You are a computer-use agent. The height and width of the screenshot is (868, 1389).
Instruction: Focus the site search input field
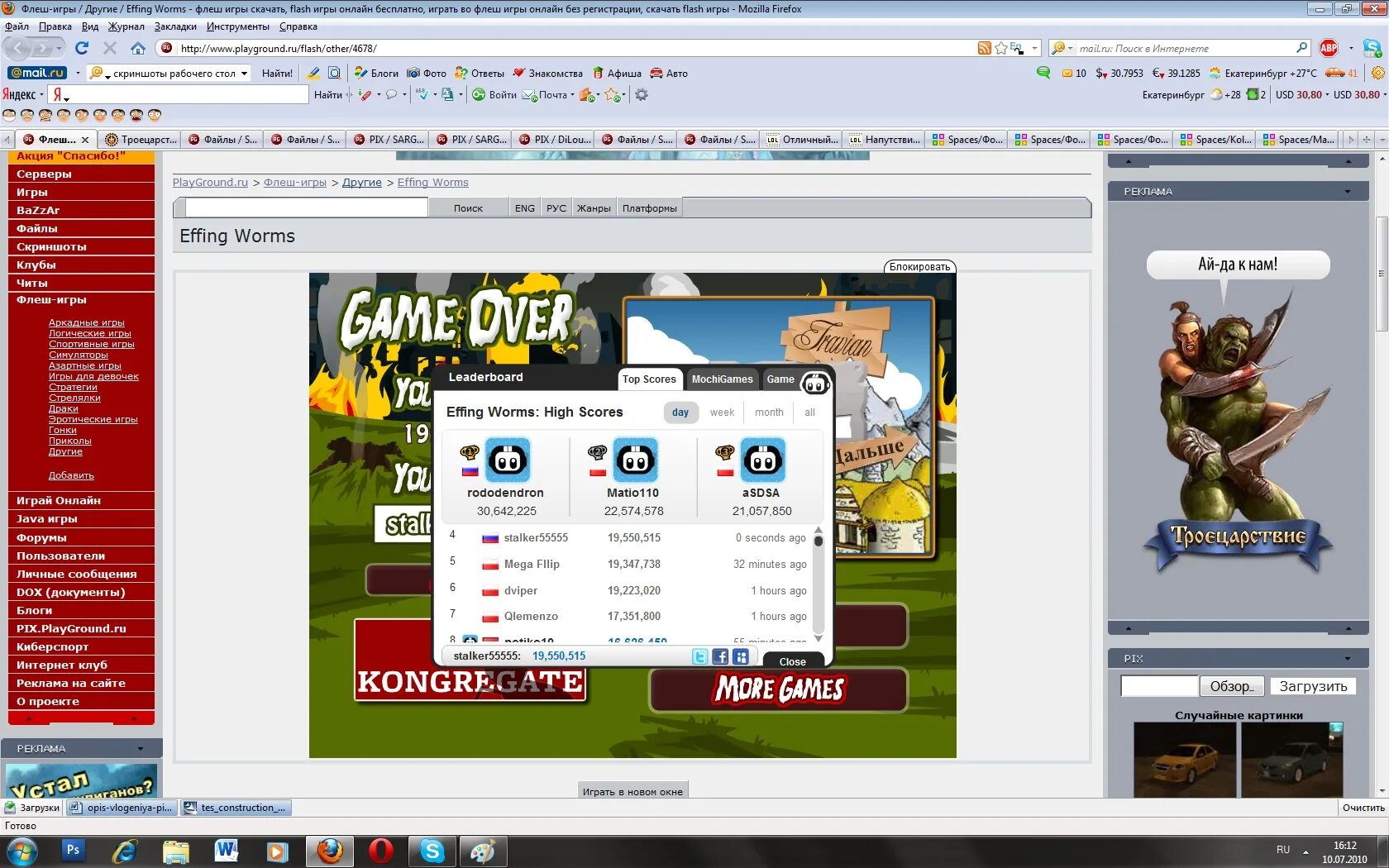click(x=306, y=207)
